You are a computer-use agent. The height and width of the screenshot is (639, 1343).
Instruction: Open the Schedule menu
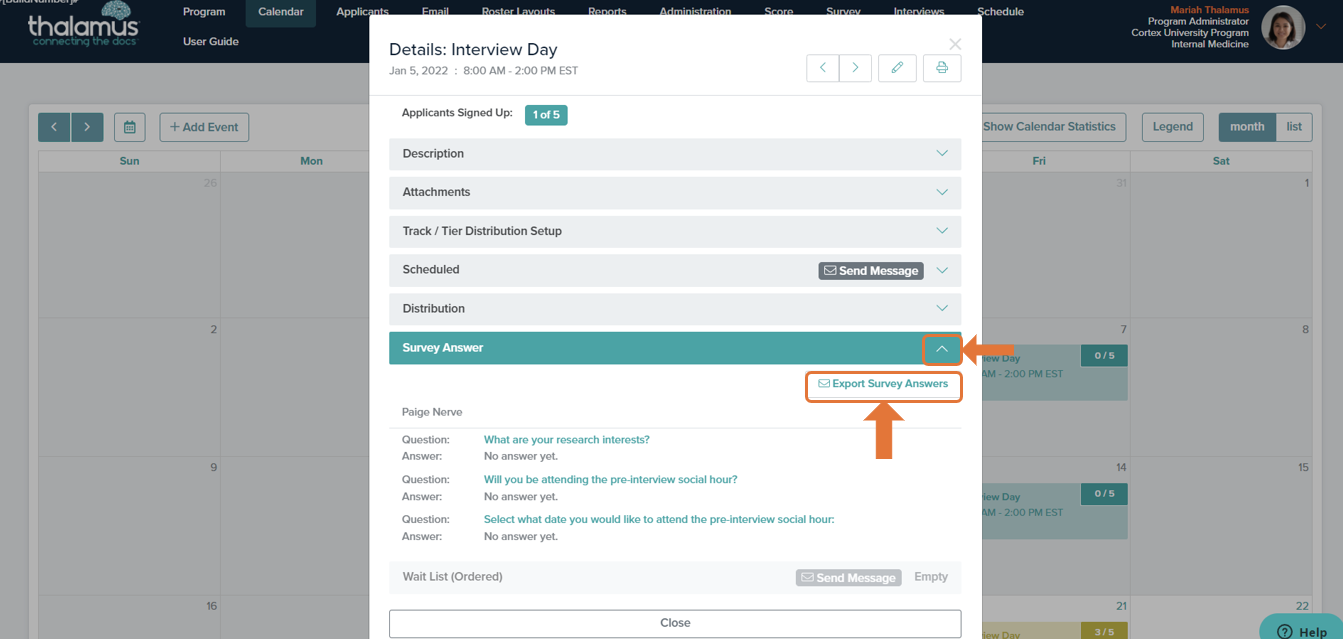click(x=1000, y=12)
